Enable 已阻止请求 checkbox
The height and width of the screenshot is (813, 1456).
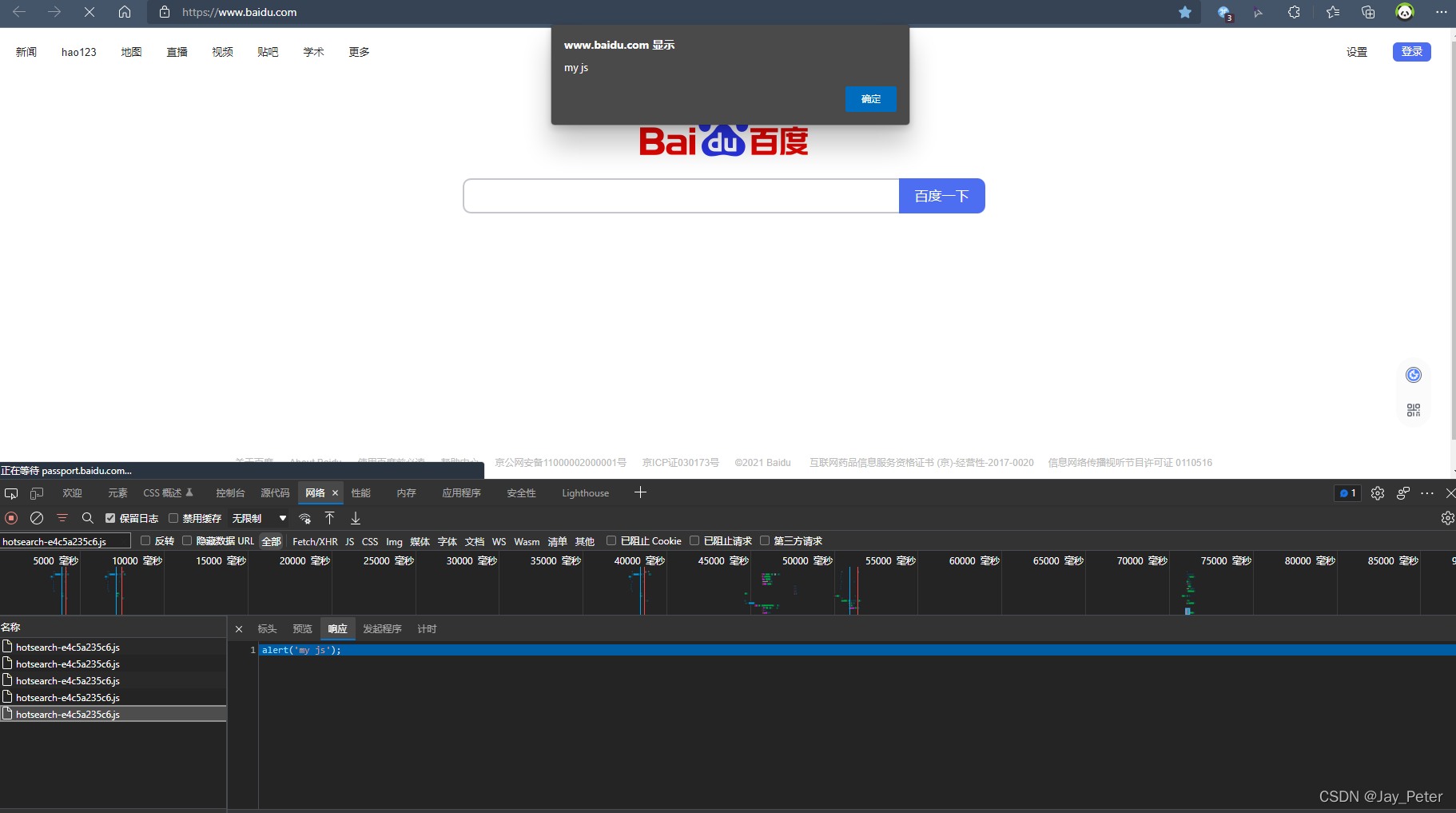coord(694,540)
